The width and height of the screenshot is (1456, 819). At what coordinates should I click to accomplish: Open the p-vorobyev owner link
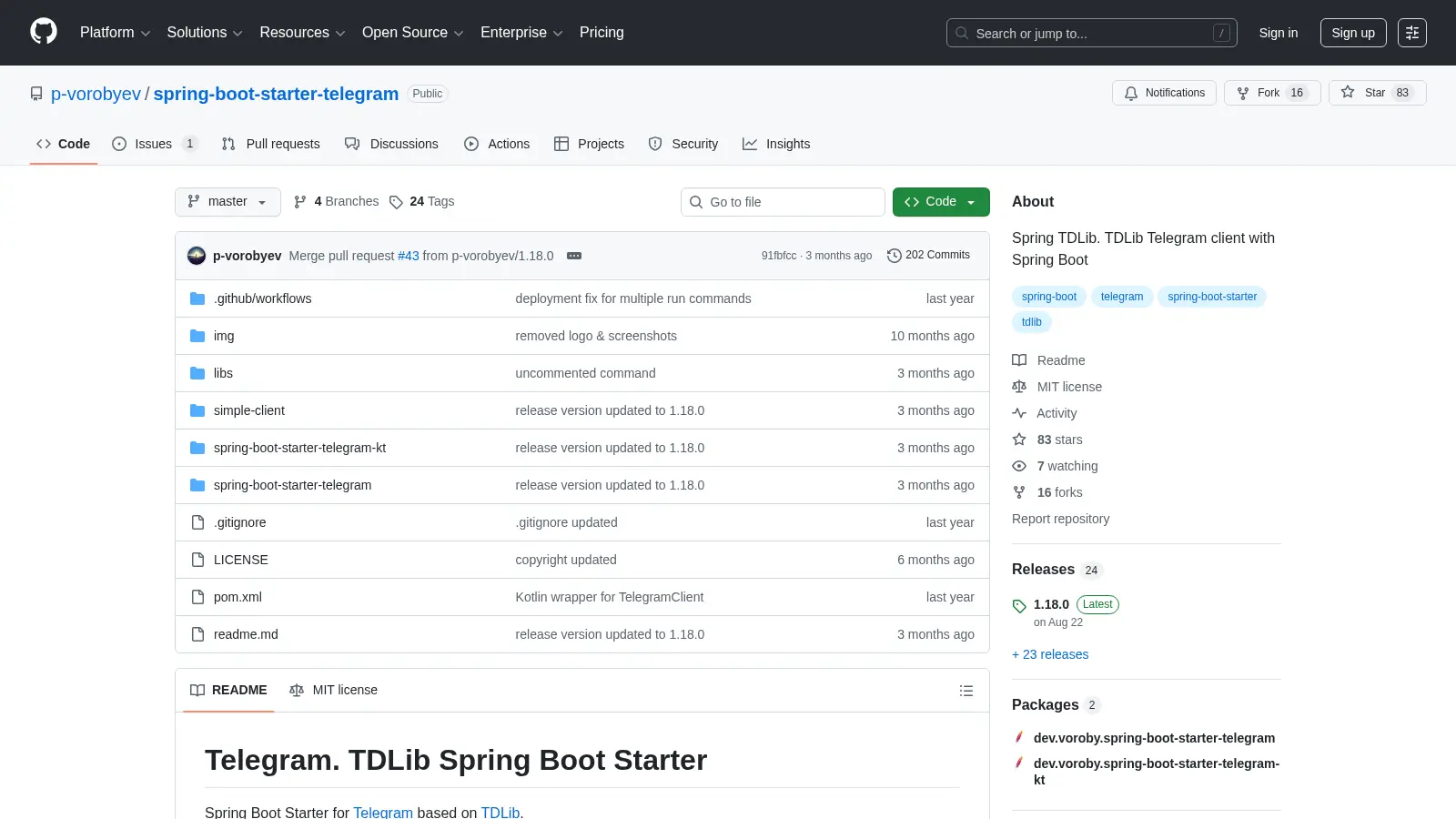tap(96, 94)
